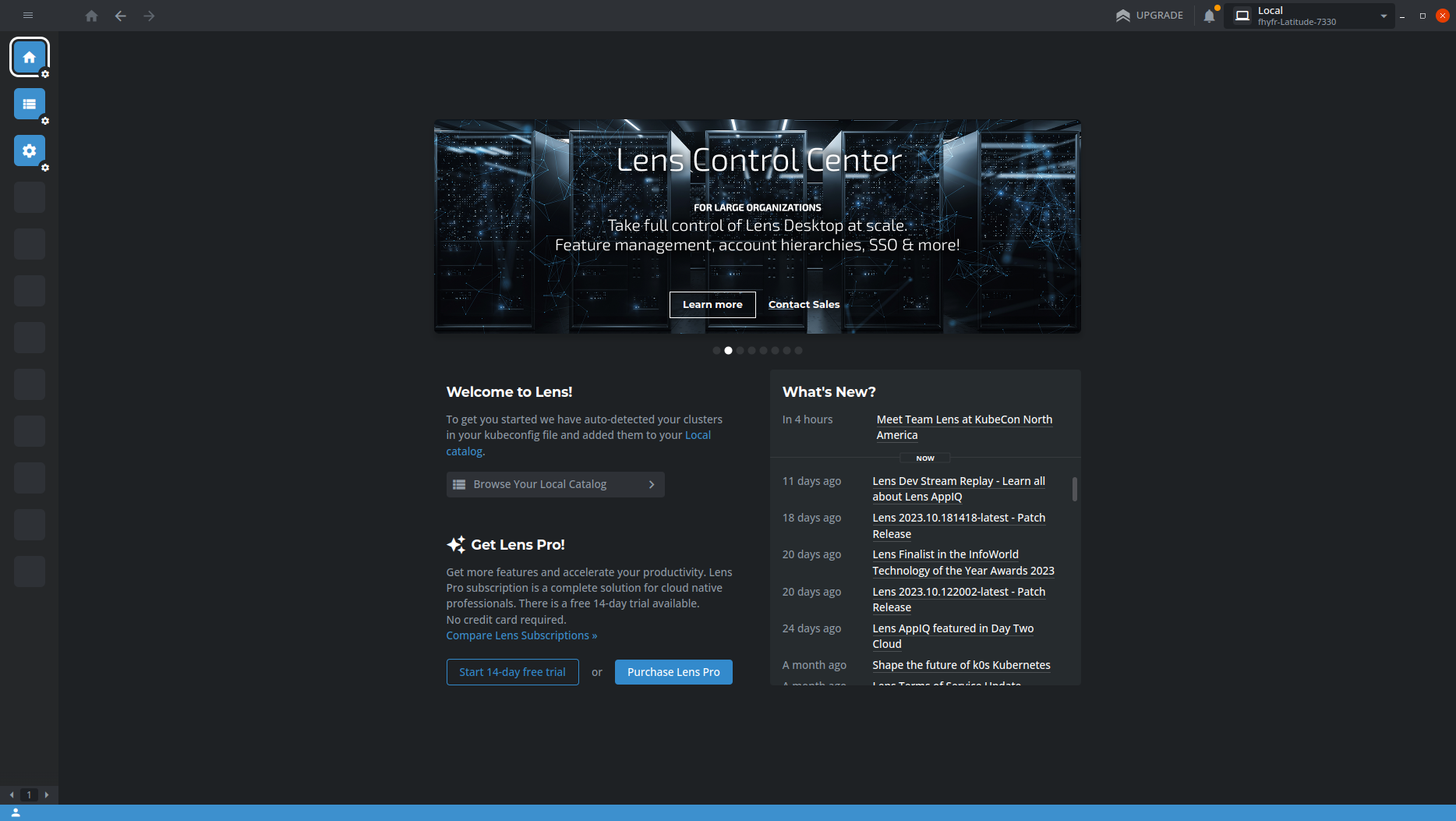Click the home icon in the top navigation bar
Screen dimensions: 1456x821
click(91, 16)
